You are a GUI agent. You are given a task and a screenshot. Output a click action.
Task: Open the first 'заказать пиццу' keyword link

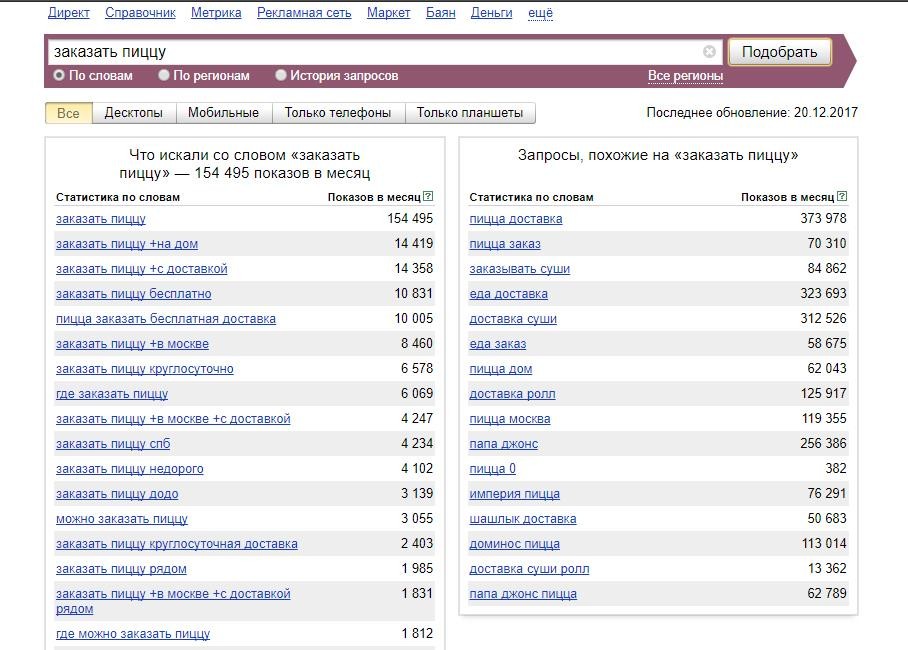click(x=101, y=219)
